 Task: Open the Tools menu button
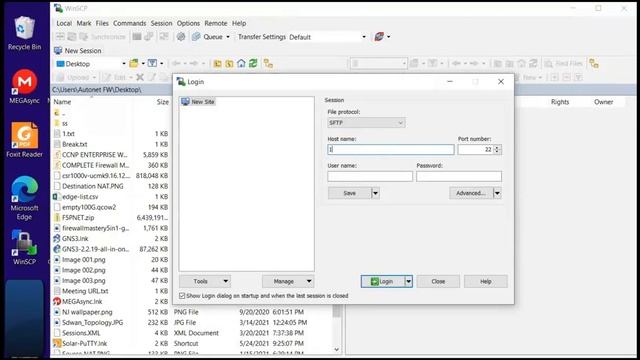pyautogui.click(x=205, y=281)
